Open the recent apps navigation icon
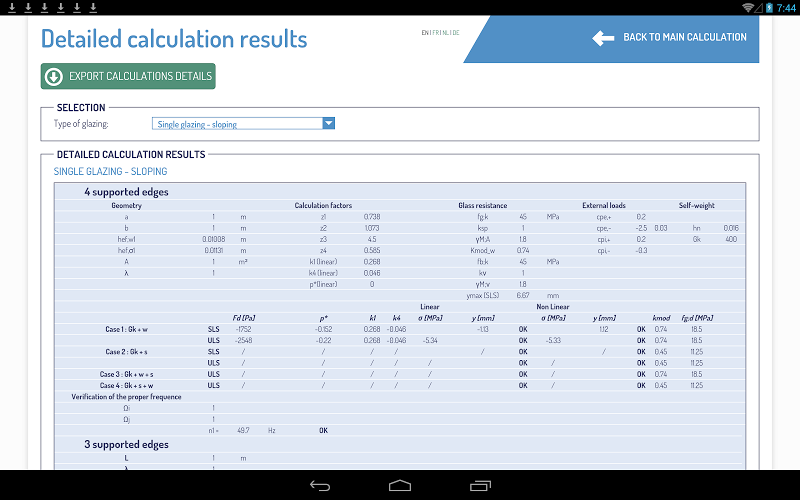The height and width of the screenshot is (500, 800). click(x=480, y=486)
